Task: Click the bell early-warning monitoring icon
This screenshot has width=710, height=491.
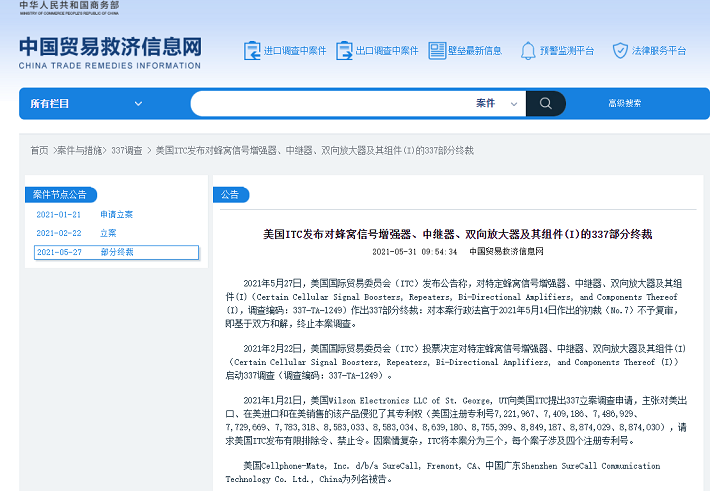Action: pos(528,50)
